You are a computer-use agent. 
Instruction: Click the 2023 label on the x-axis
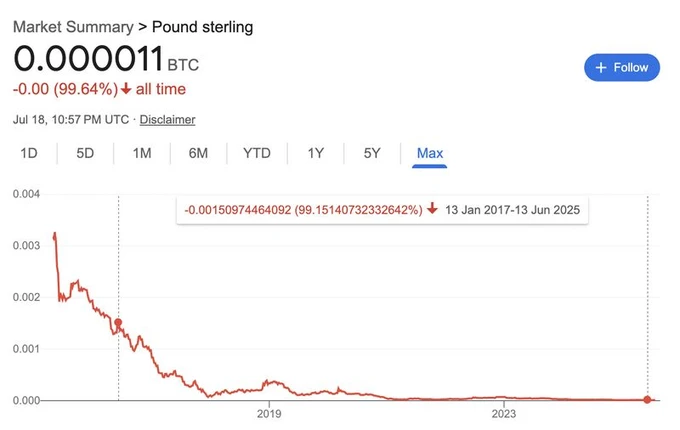point(504,414)
